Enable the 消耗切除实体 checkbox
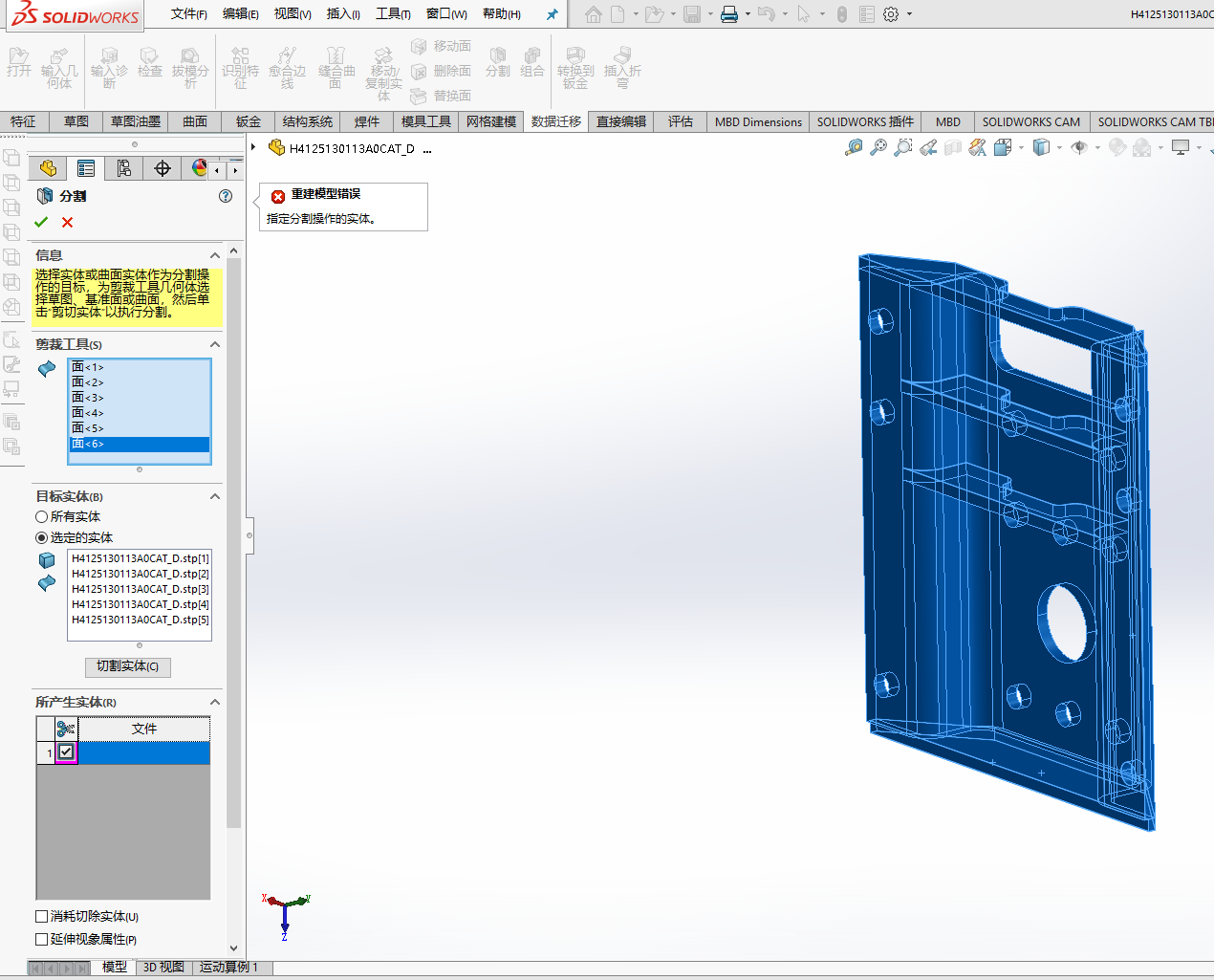Image resolution: width=1214 pixels, height=980 pixels. [x=41, y=916]
